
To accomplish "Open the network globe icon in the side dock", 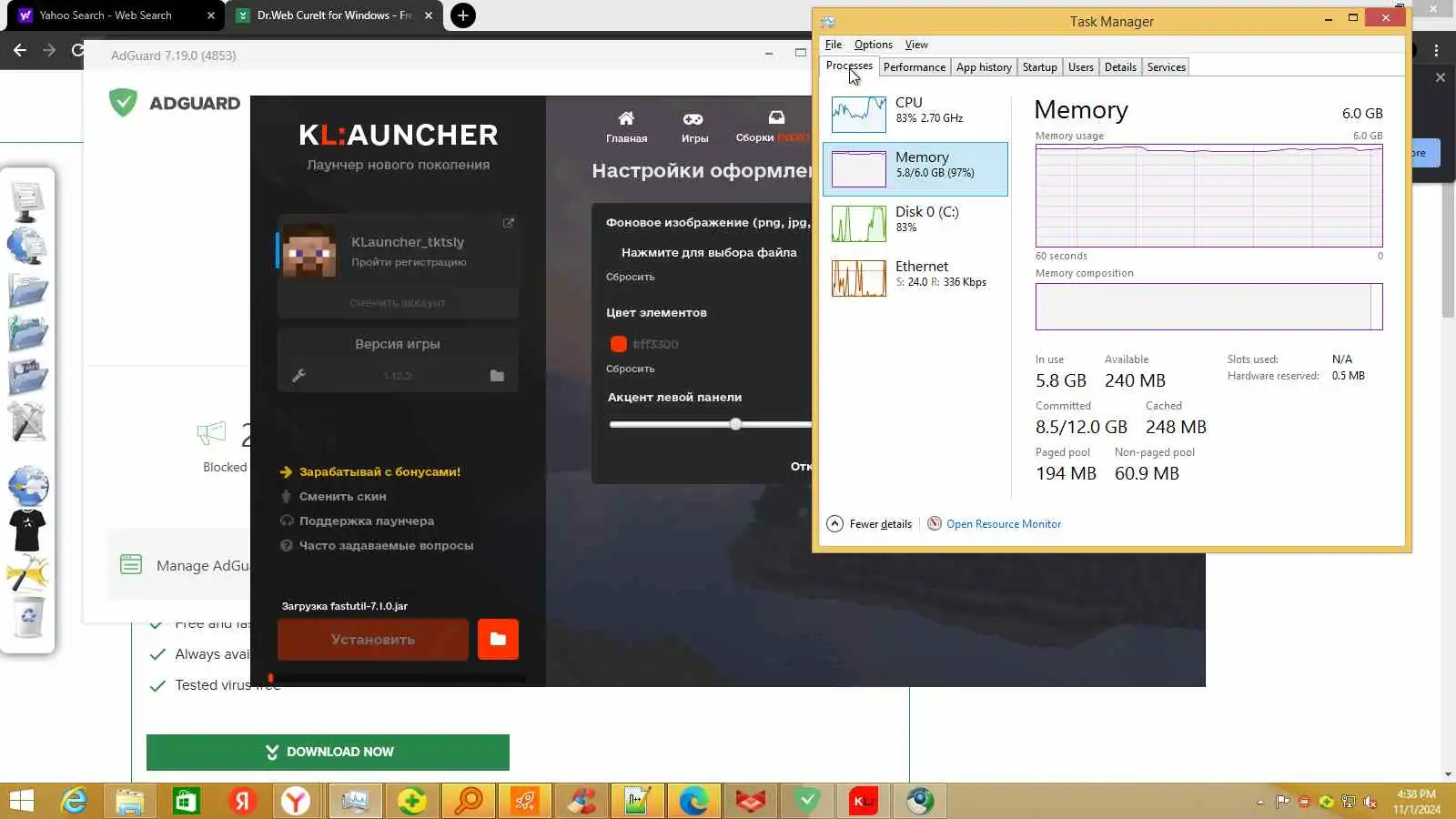I will tap(27, 246).
